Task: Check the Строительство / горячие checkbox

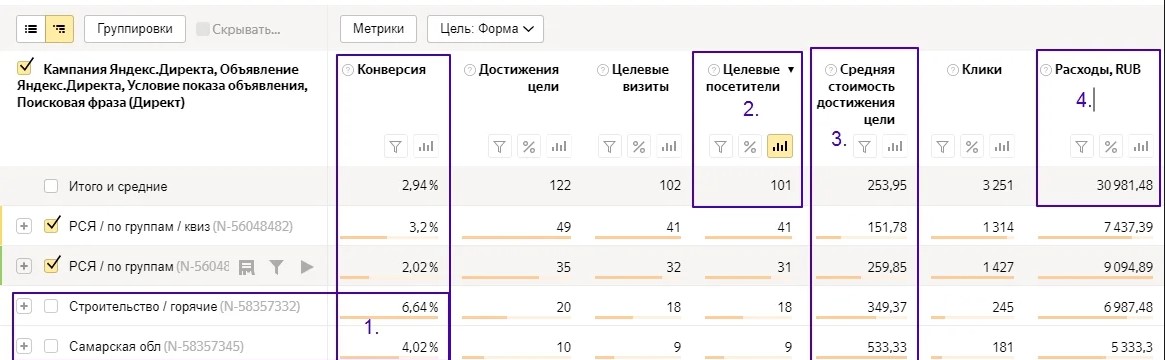Action: [x=51, y=306]
